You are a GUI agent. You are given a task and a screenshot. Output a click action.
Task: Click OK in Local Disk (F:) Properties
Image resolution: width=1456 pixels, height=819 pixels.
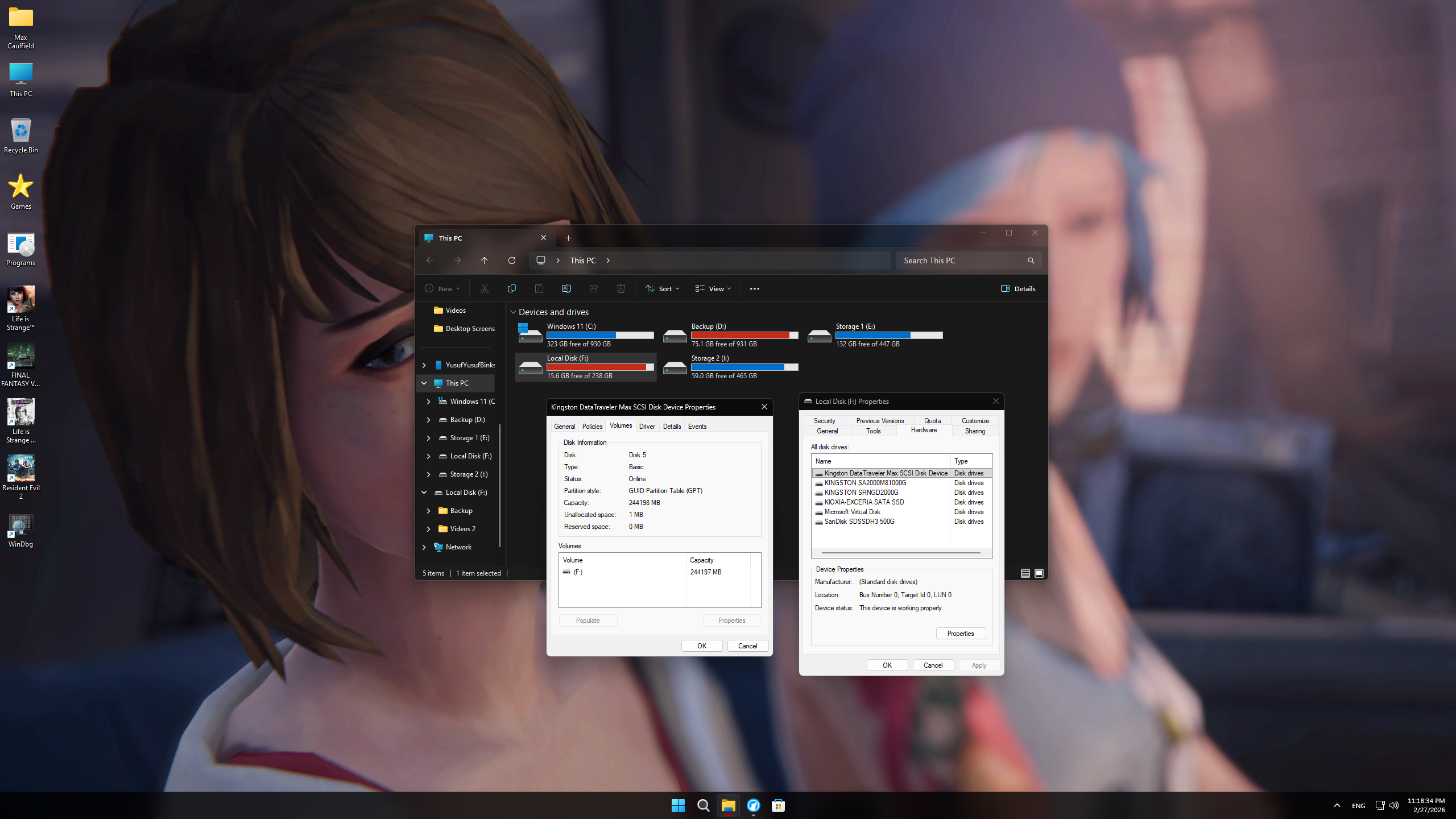click(x=887, y=665)
